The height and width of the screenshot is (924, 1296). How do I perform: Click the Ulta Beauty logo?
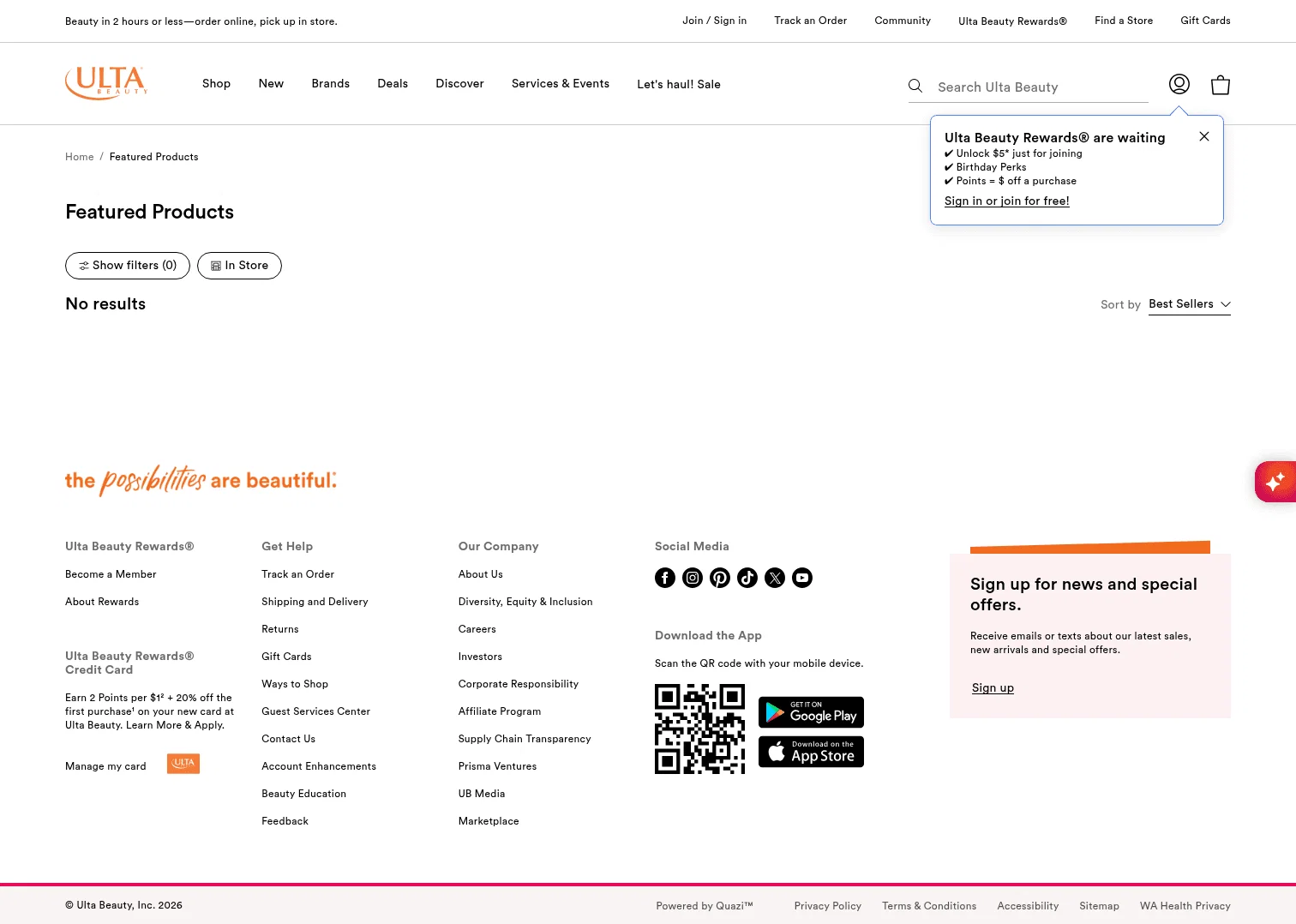pos(106,83)
